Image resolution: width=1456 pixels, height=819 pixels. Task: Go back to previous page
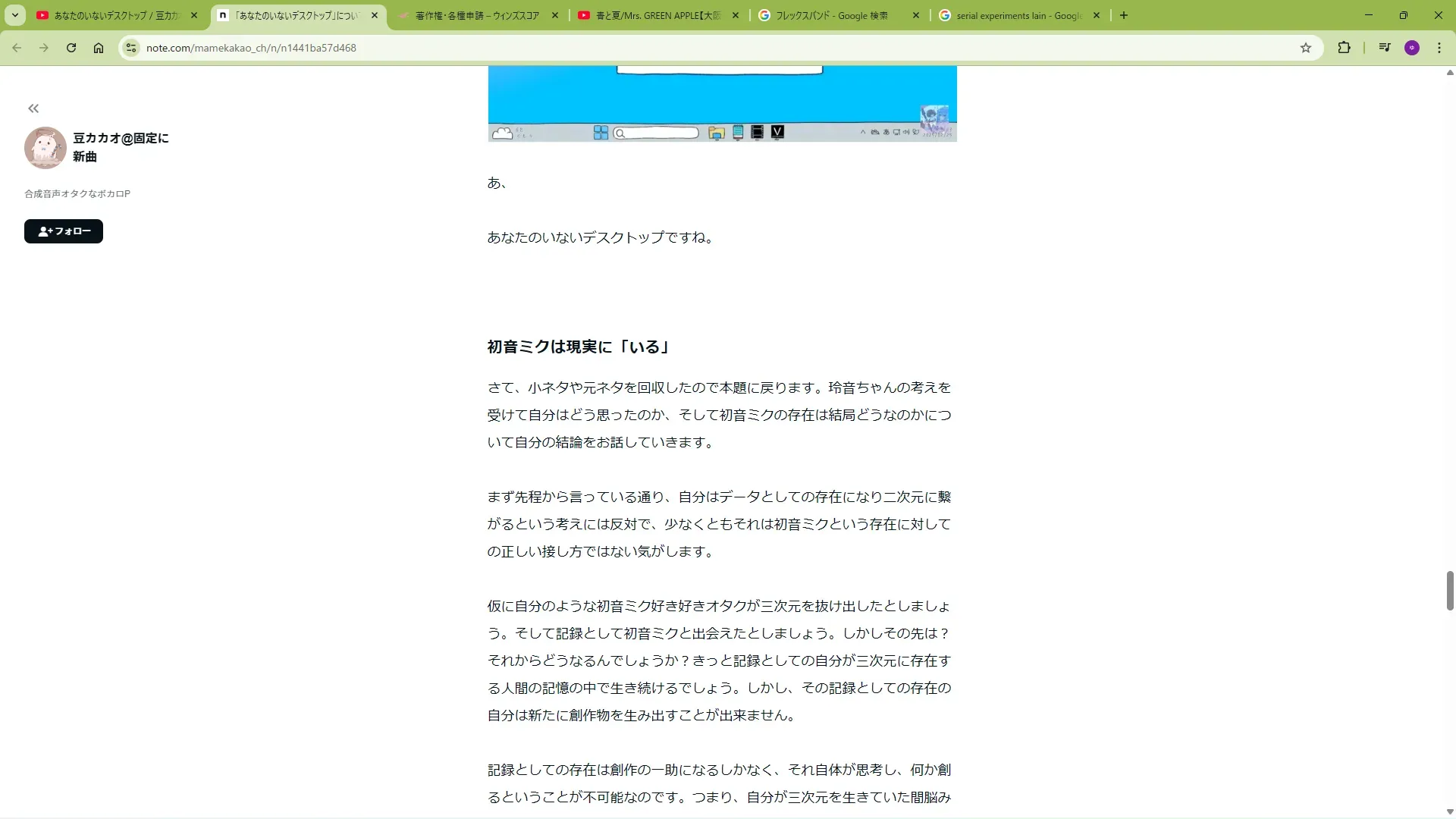pos(17,48)
